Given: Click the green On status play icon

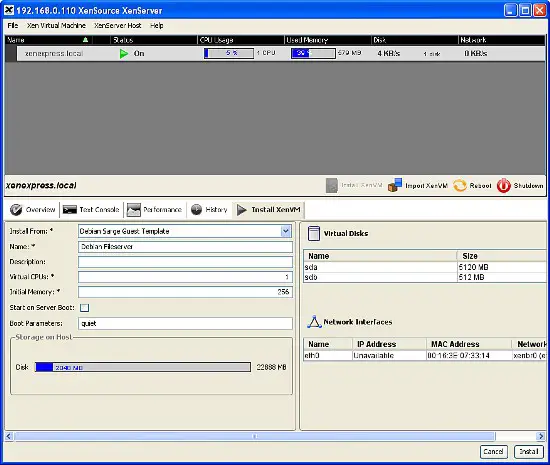Looking at the screenshot, I should point(123,54).
